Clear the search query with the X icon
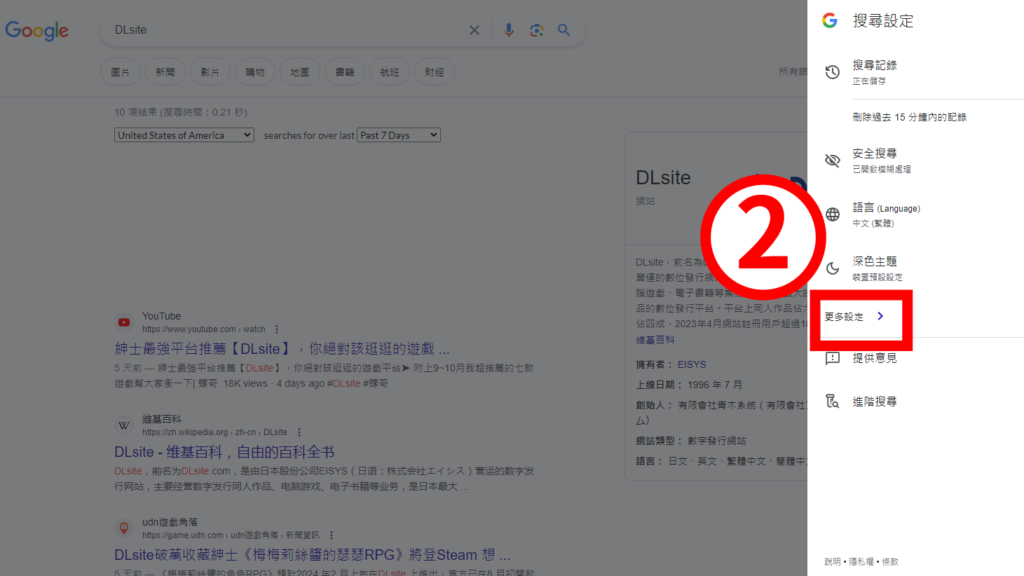The height and width of the screenshot is (576, 1024). (474, 30)
